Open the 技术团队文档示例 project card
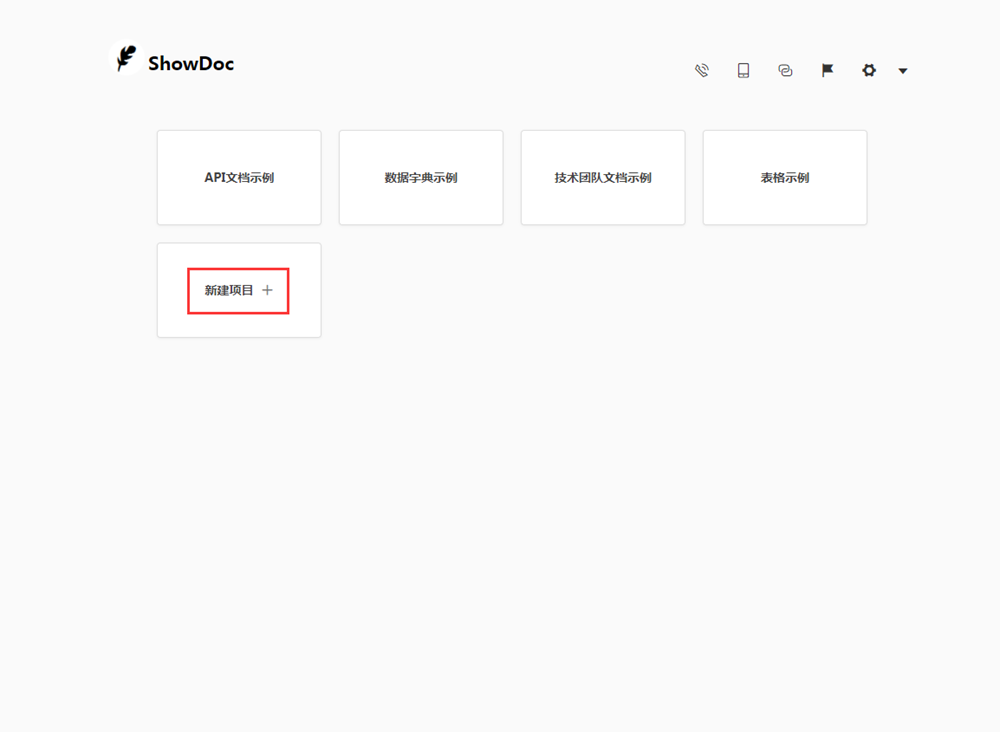The width and height of the screenshot is (1000, 732). [603, 177]
